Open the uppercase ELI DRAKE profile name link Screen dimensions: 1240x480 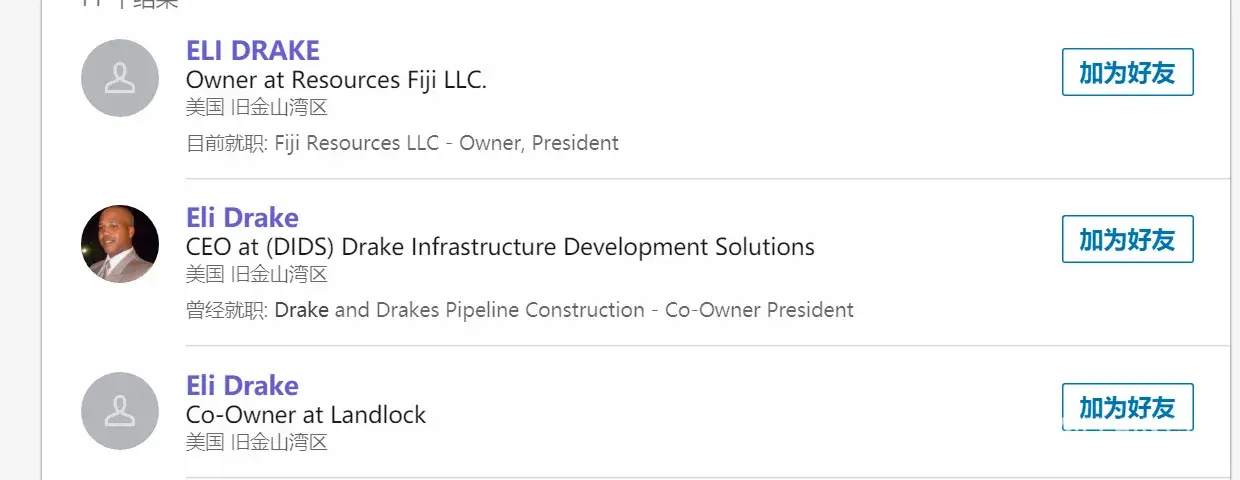pyautogui.click(x=253, y=51)
